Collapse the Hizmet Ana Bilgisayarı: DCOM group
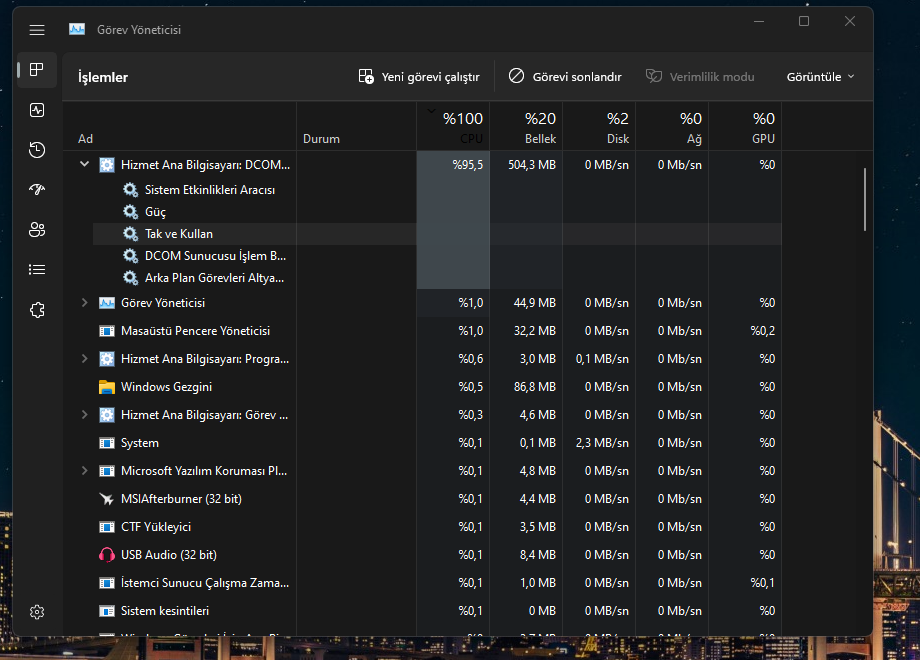The image size is (920, 660). [84, 164]
